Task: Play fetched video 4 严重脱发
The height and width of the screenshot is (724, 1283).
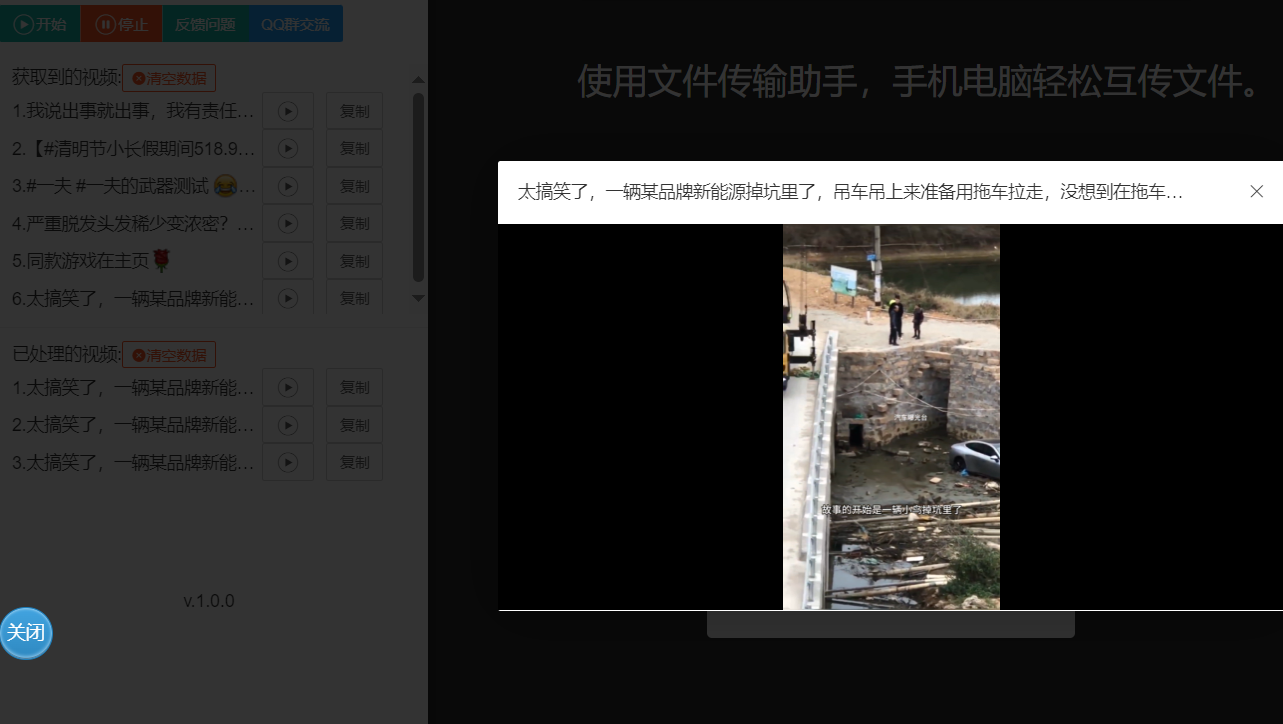Action: [x=288, y=223]
